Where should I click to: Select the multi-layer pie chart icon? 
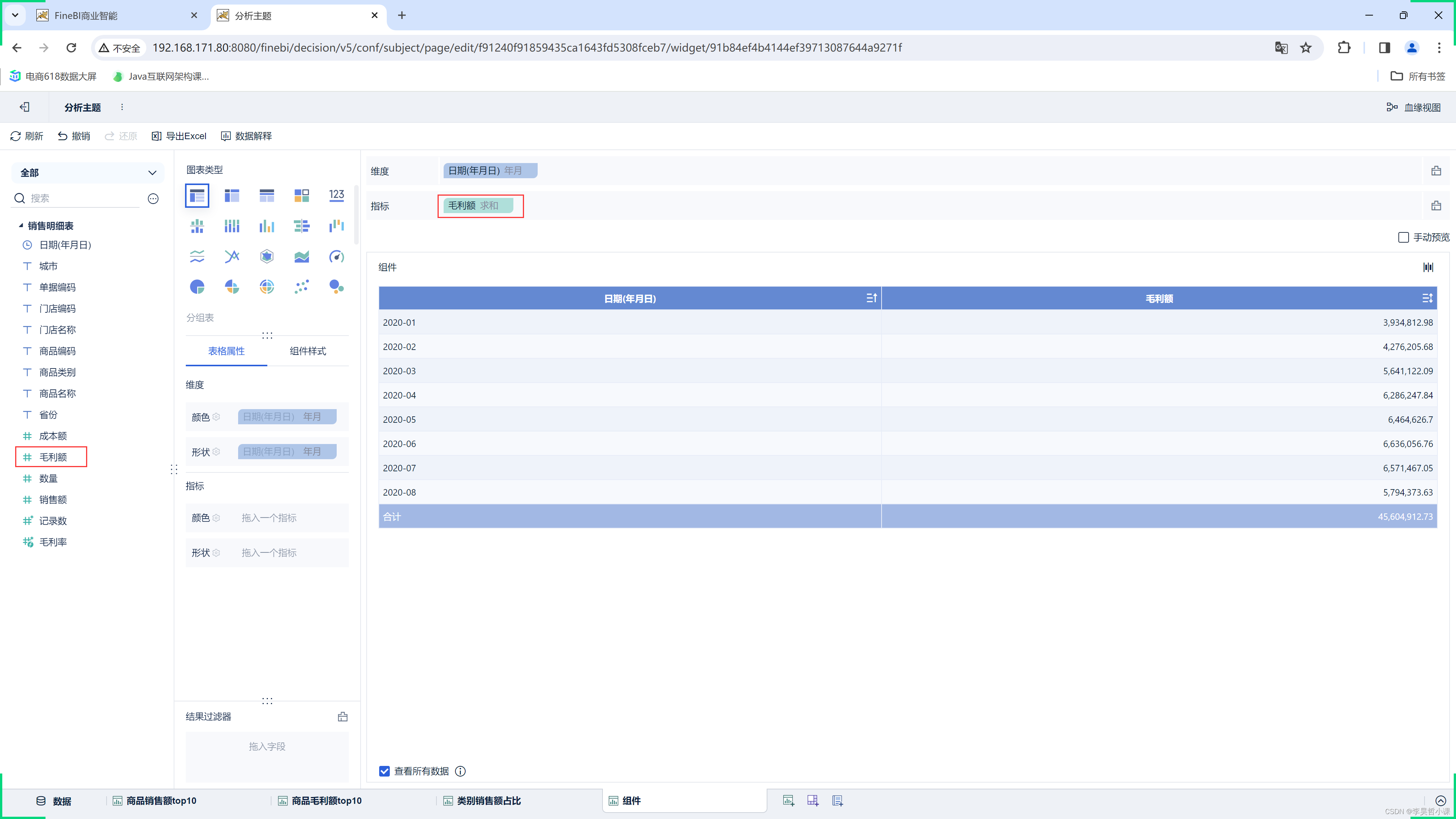pyautogui.click(x=267, y=287)
